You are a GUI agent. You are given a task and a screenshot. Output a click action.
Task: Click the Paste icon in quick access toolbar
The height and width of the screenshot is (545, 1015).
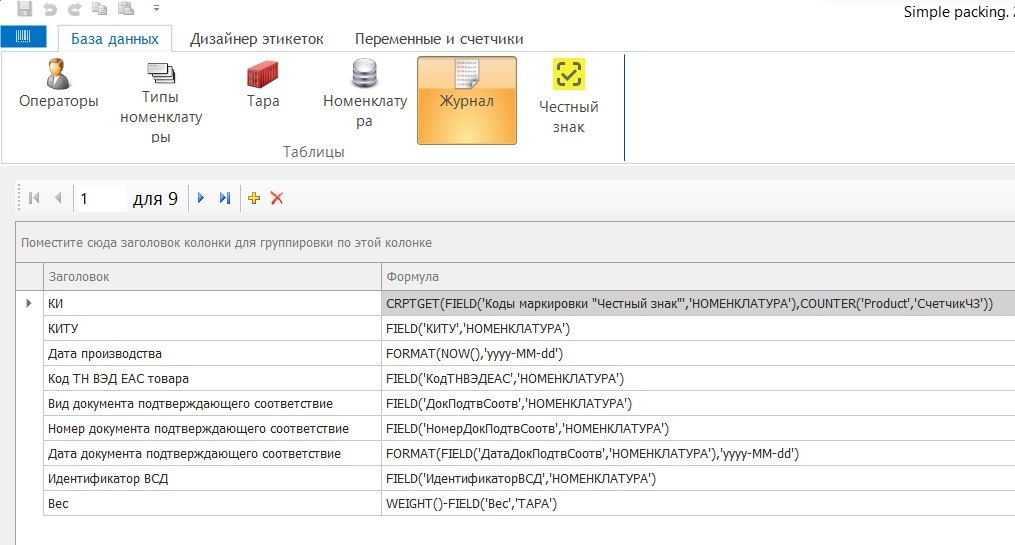point(126,8)
